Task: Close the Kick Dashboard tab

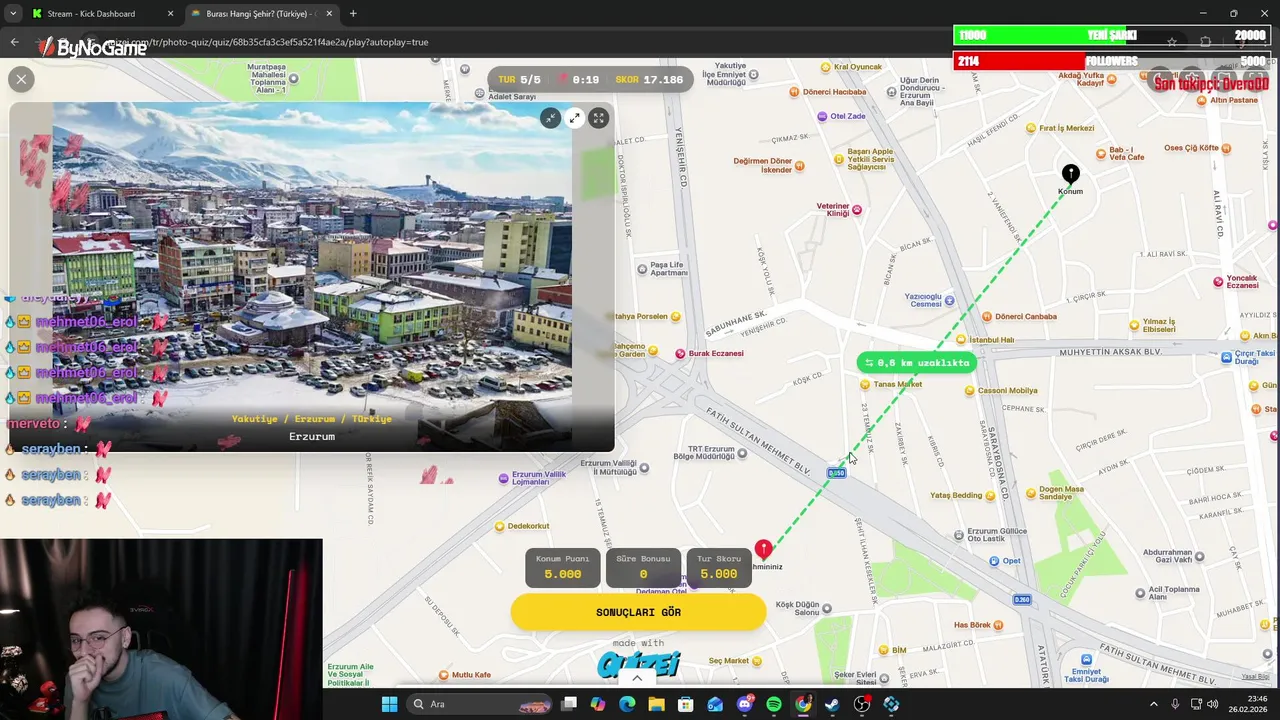Action: (x=170, y=14)
